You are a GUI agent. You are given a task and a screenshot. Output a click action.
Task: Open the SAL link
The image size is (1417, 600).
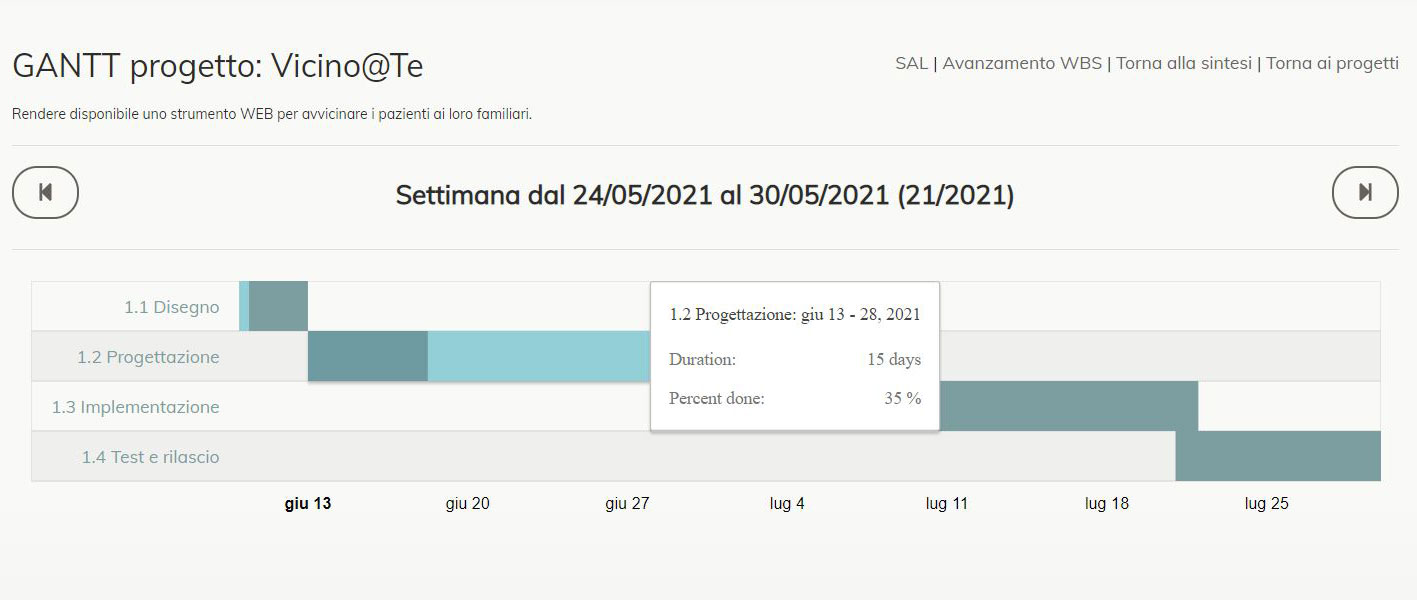(x=911, y=63)
